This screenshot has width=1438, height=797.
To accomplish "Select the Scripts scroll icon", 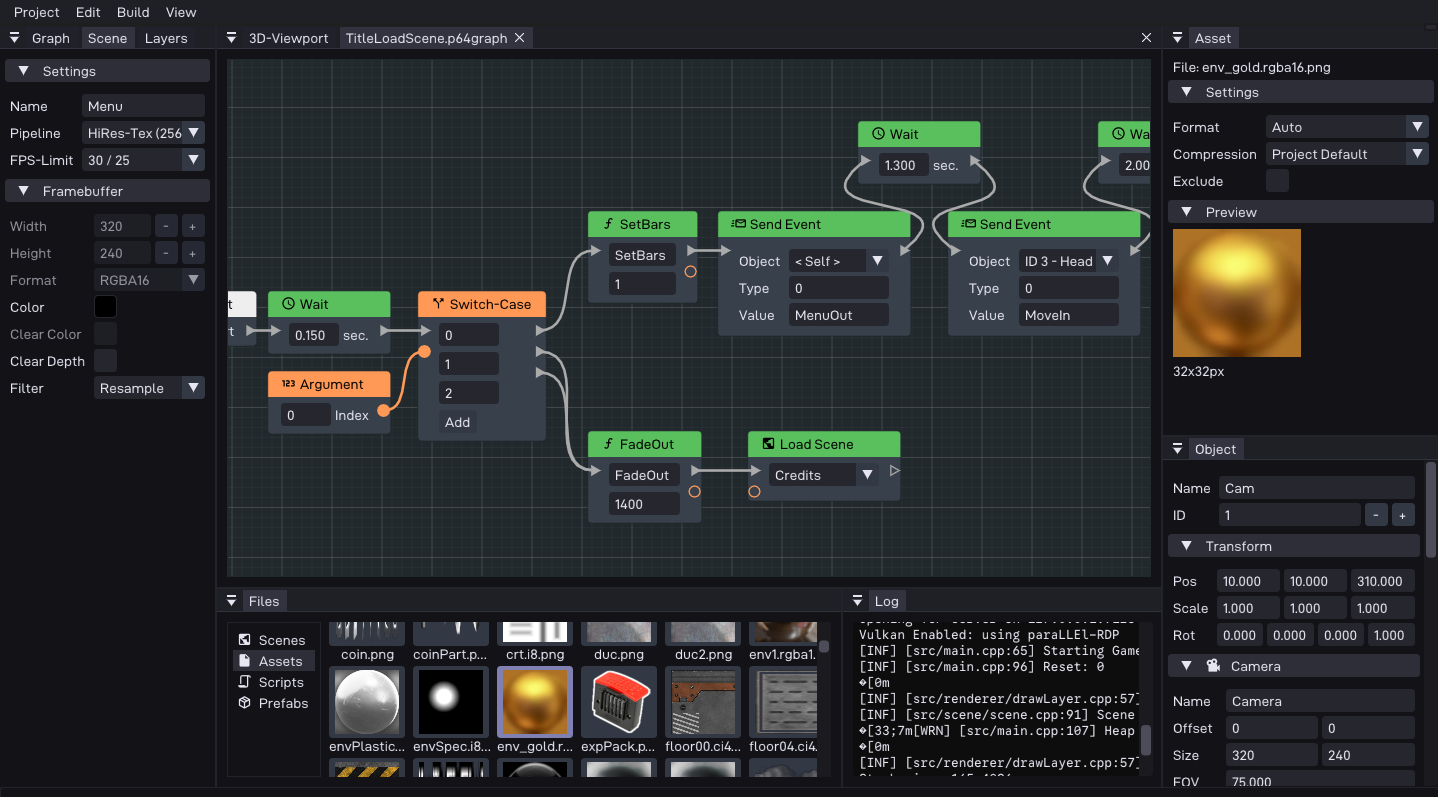I will coord(245,682).
